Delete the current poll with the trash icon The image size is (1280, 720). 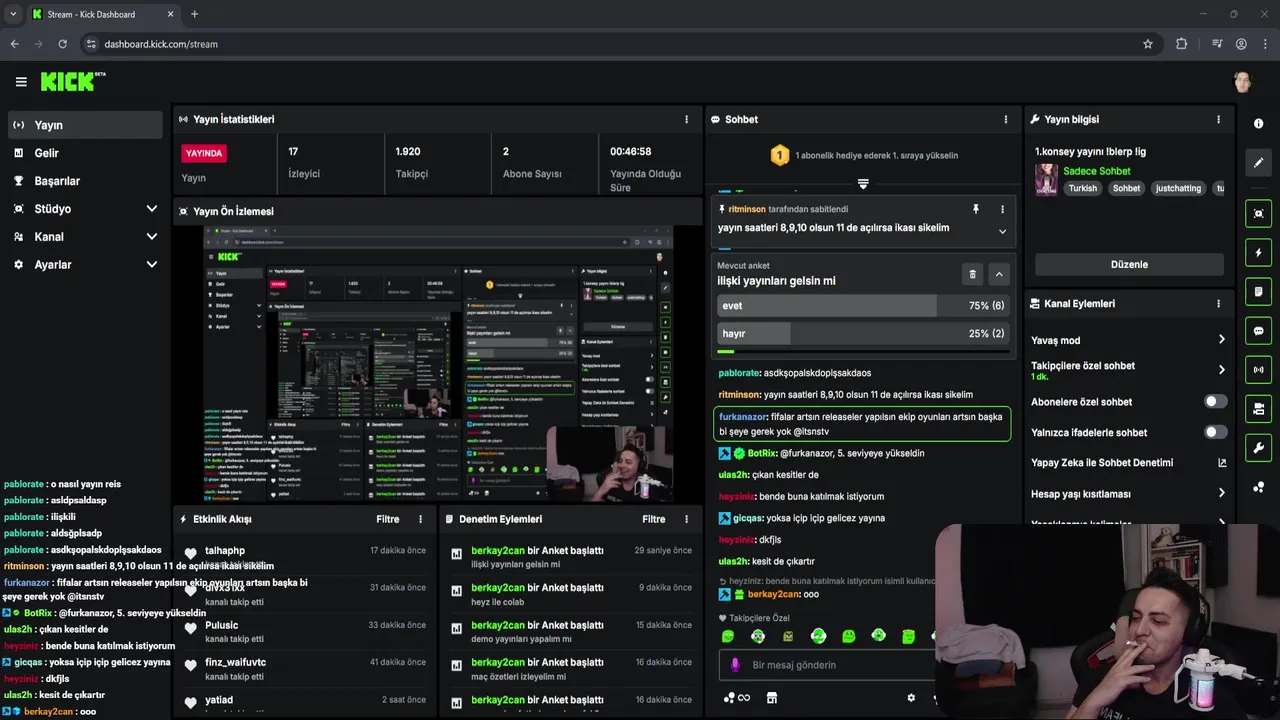pos(972,274)
